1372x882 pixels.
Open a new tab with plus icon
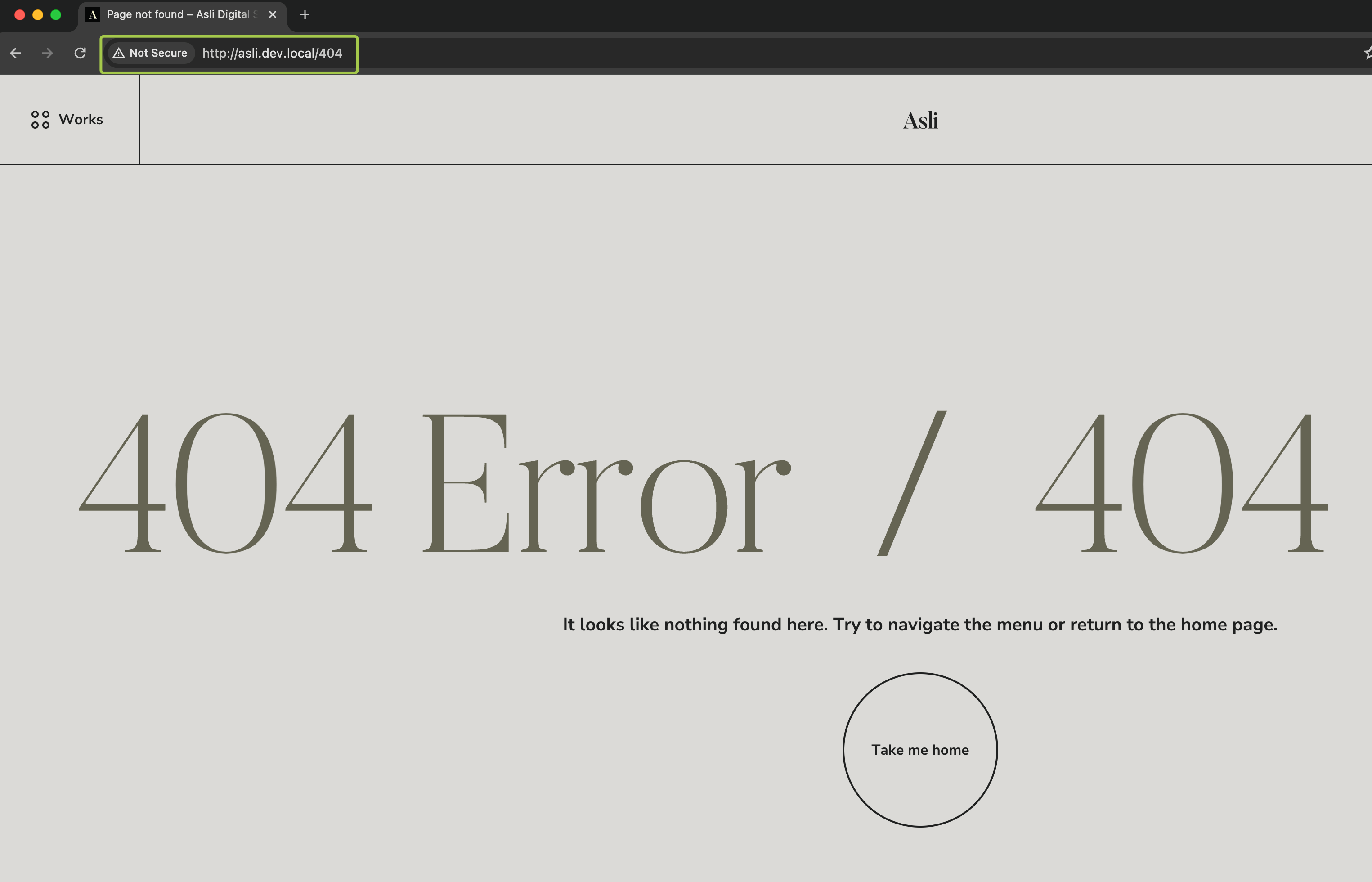(305, 15)
